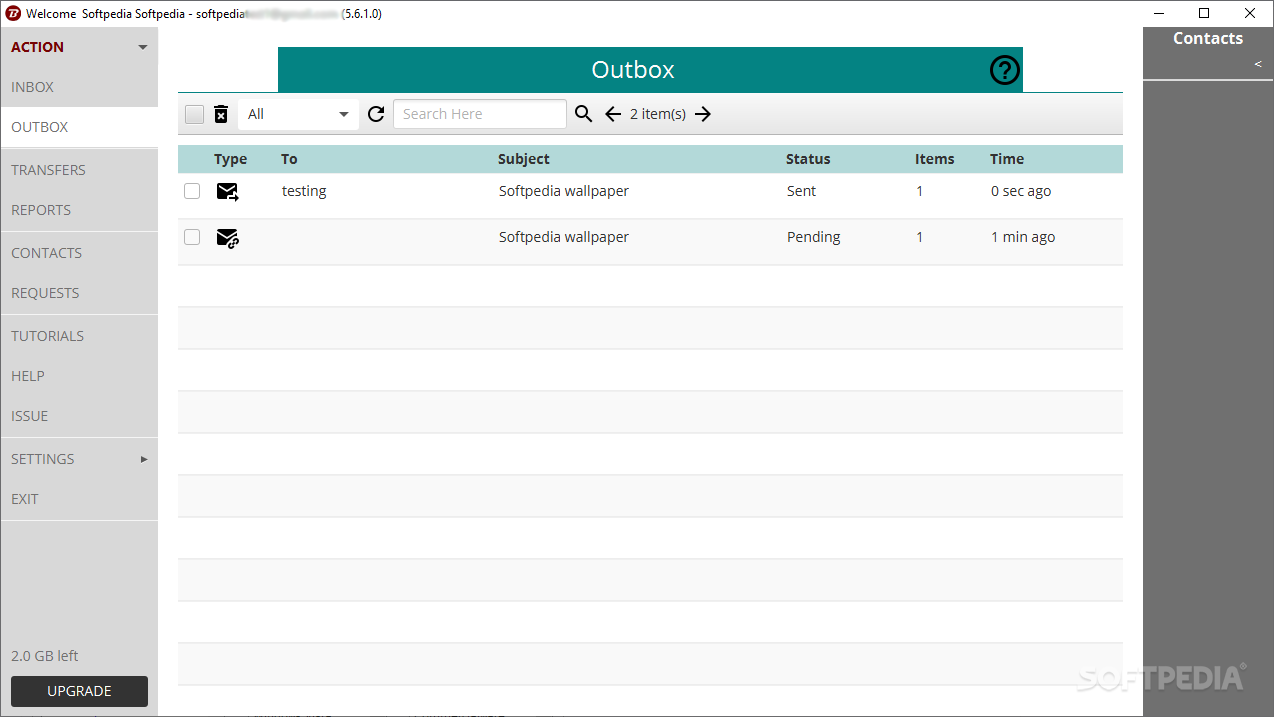
Task: Go to next page arrow
Action: pos(703,114)
